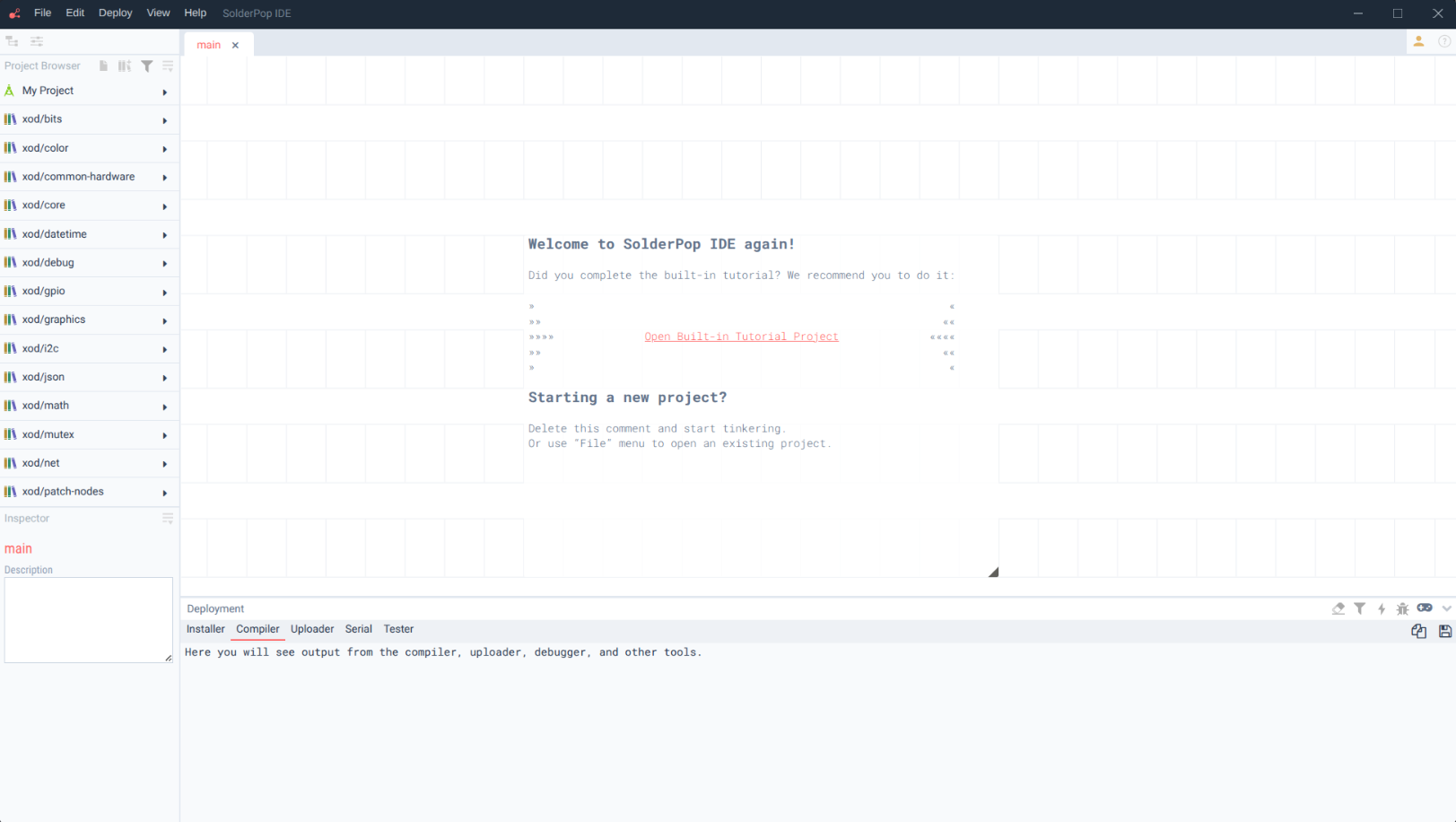The image size is (1456, 822).
Task: Switch to the Serial tab
Action: [359, 629]
